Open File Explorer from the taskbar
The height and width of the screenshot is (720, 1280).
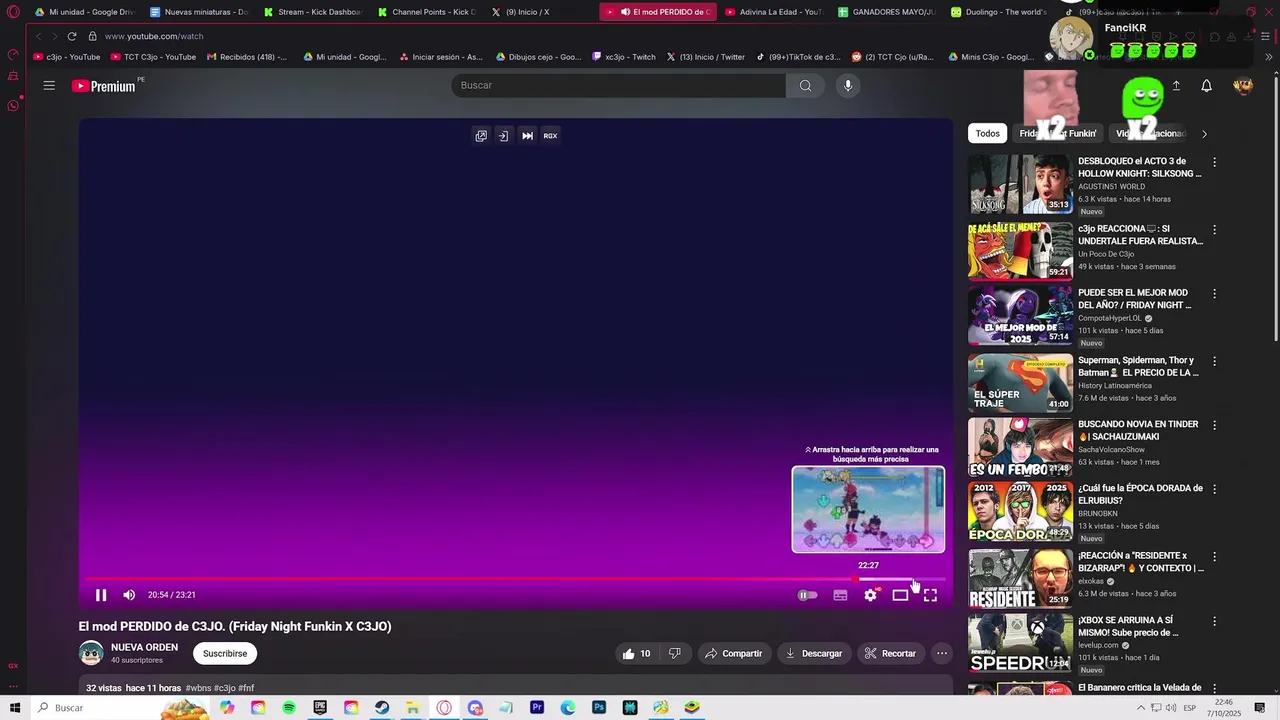coord(413,708)
